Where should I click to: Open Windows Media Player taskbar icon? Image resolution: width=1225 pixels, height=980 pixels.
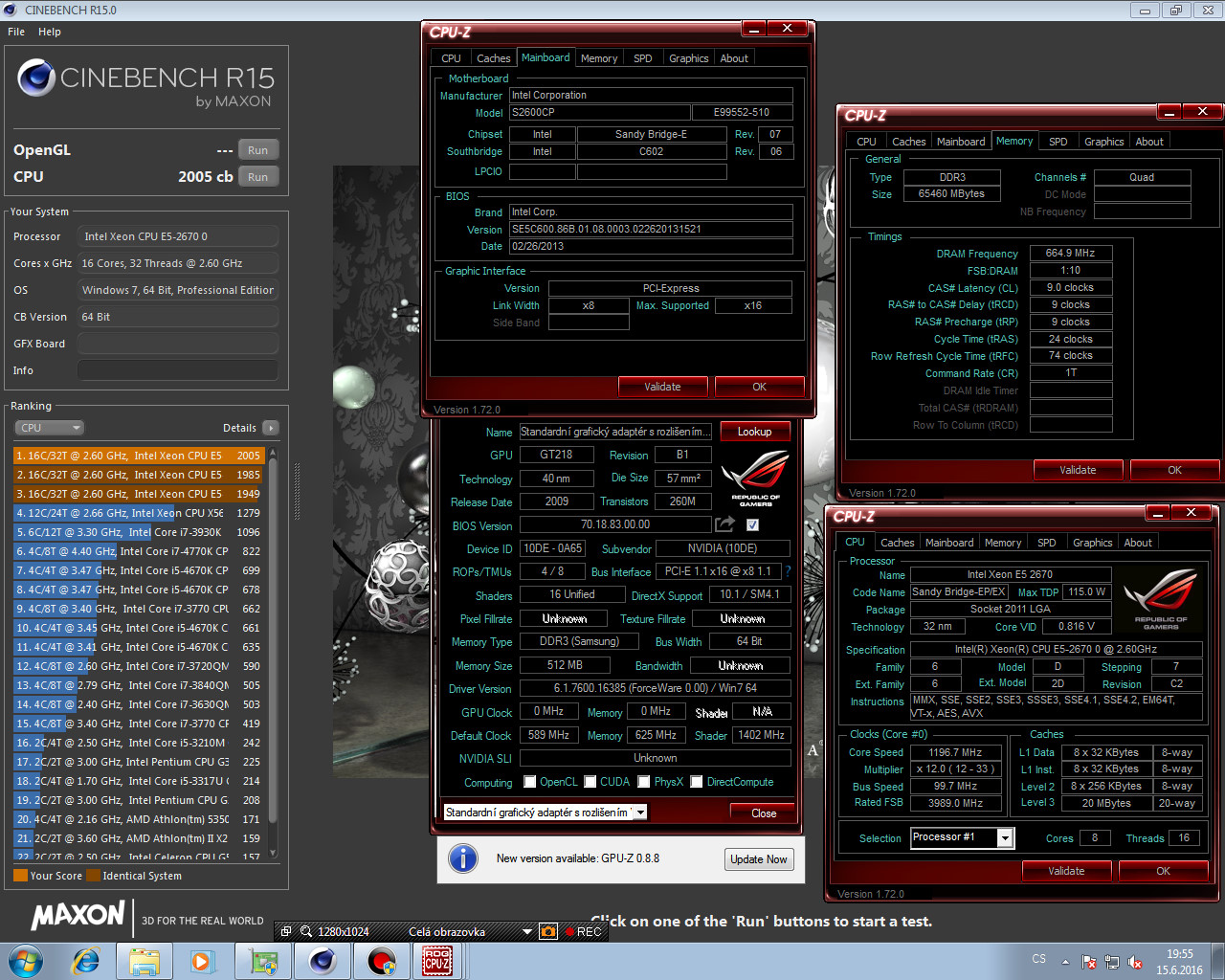[202, 961]
